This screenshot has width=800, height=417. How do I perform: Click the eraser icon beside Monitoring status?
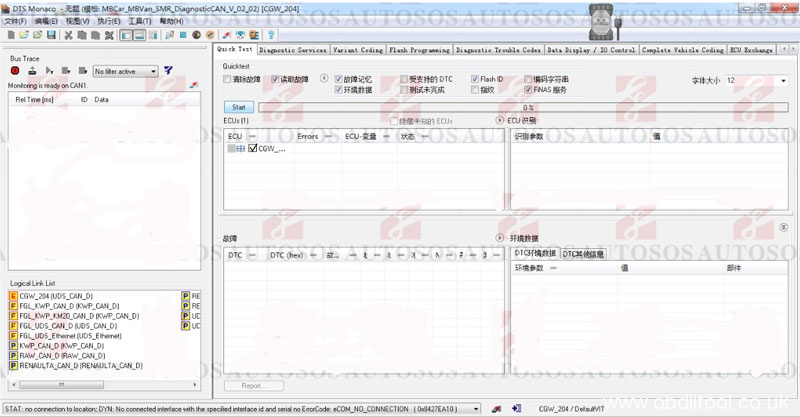point(193,85)
